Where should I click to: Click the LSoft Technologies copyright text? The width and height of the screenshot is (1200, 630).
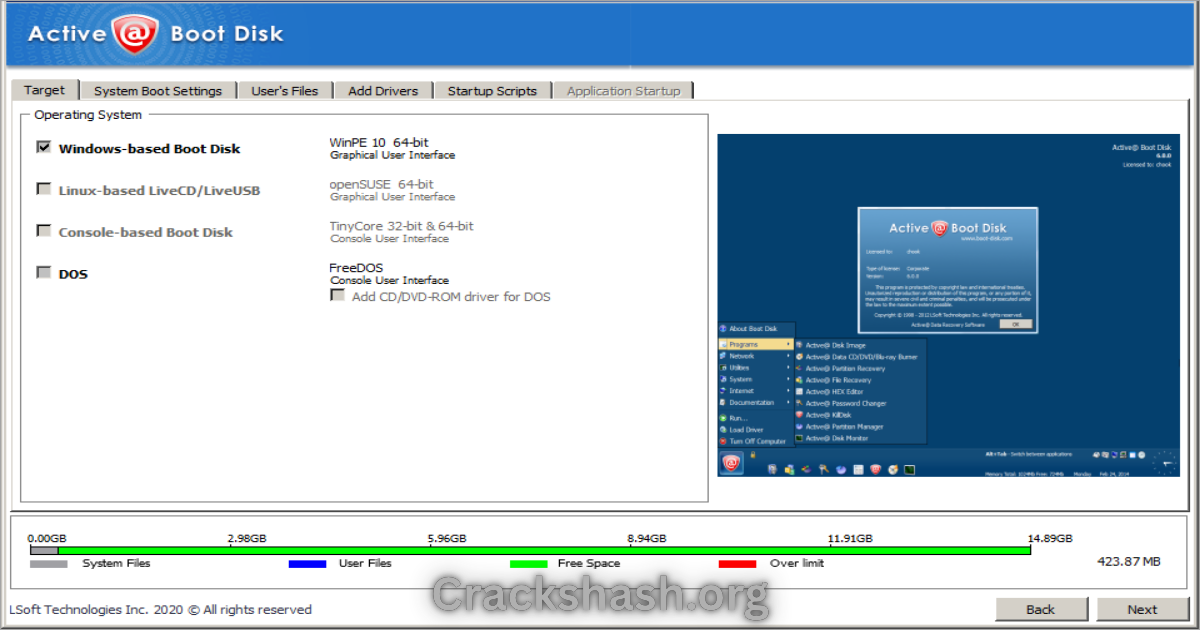pyautogui.click(x=160, y=609)
